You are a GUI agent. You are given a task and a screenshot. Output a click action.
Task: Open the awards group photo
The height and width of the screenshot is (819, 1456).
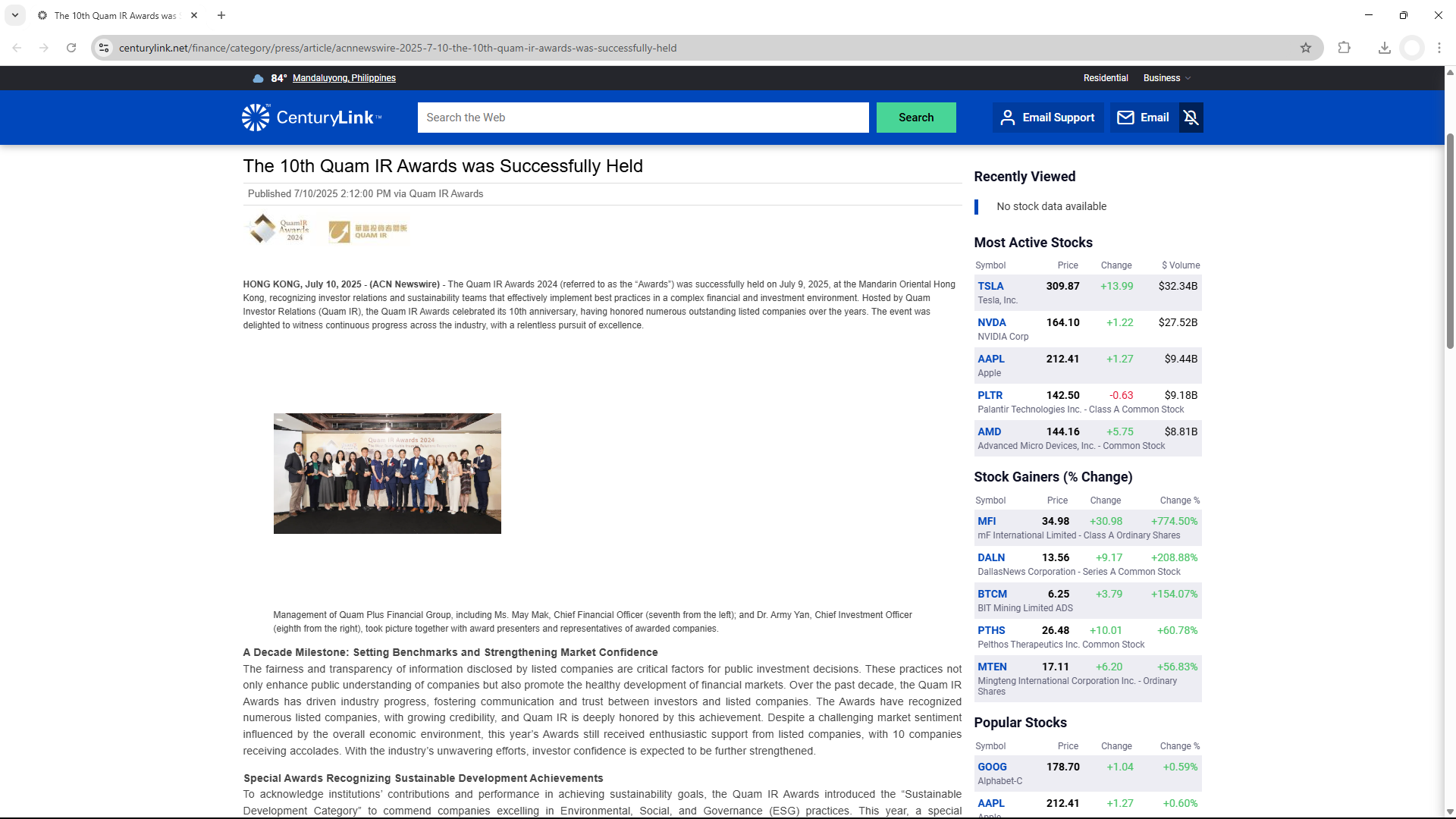(x=387, y=473)
